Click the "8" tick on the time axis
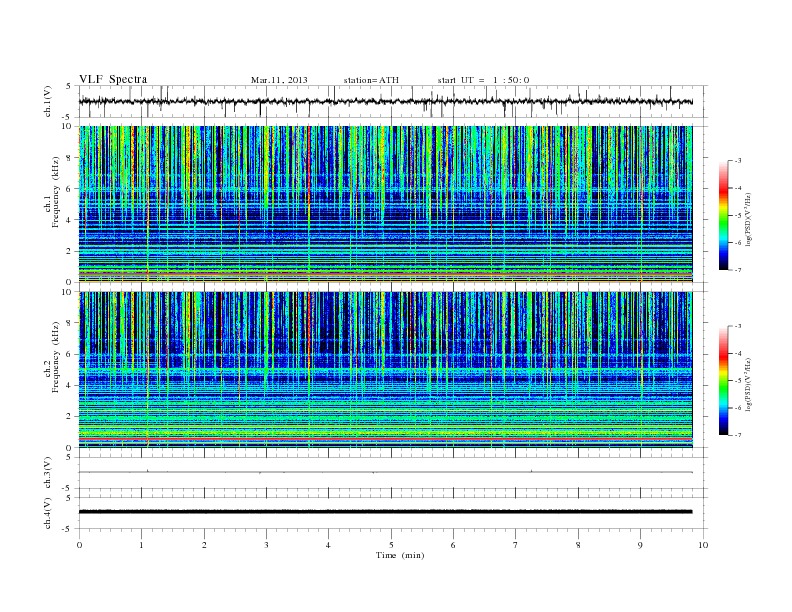 [x=578, y=545]
